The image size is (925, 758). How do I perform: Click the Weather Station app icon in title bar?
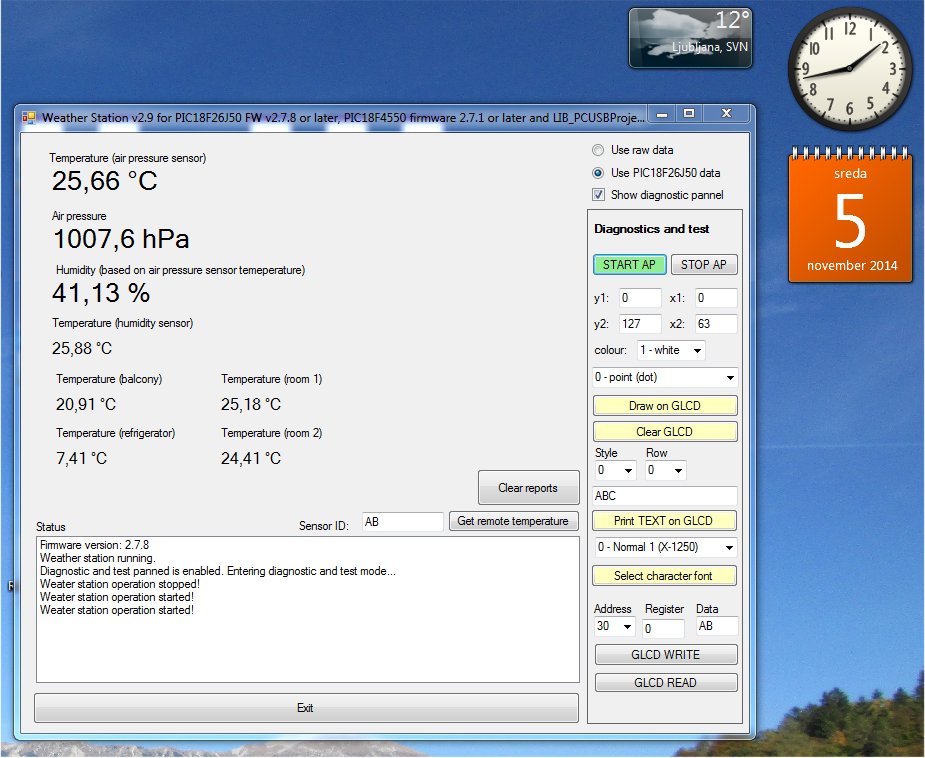pos(29,116)
